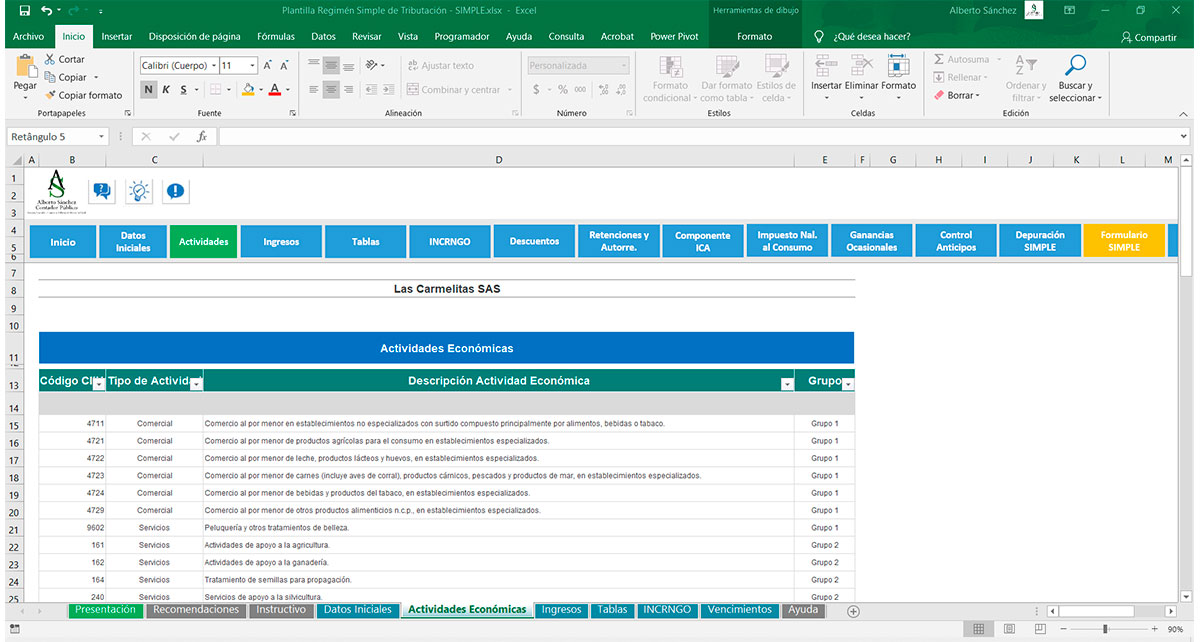Open the Power Pivot ribbon tab
This screenshot has height=642, width=1200.
pos(674,36)
